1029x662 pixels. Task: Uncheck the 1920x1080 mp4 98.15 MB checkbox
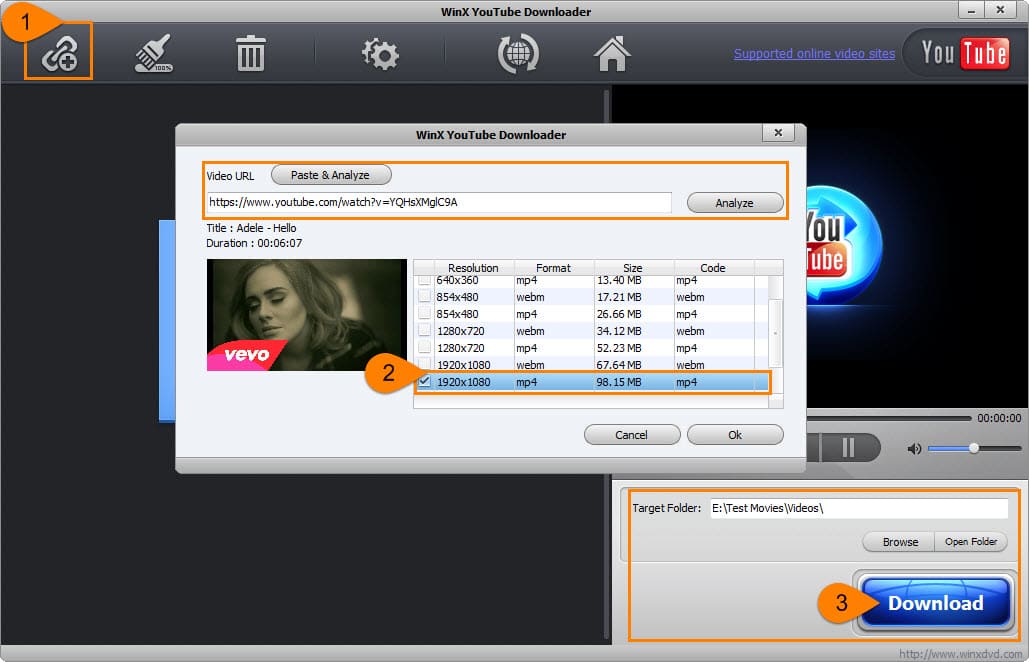(x=424, y=381)
